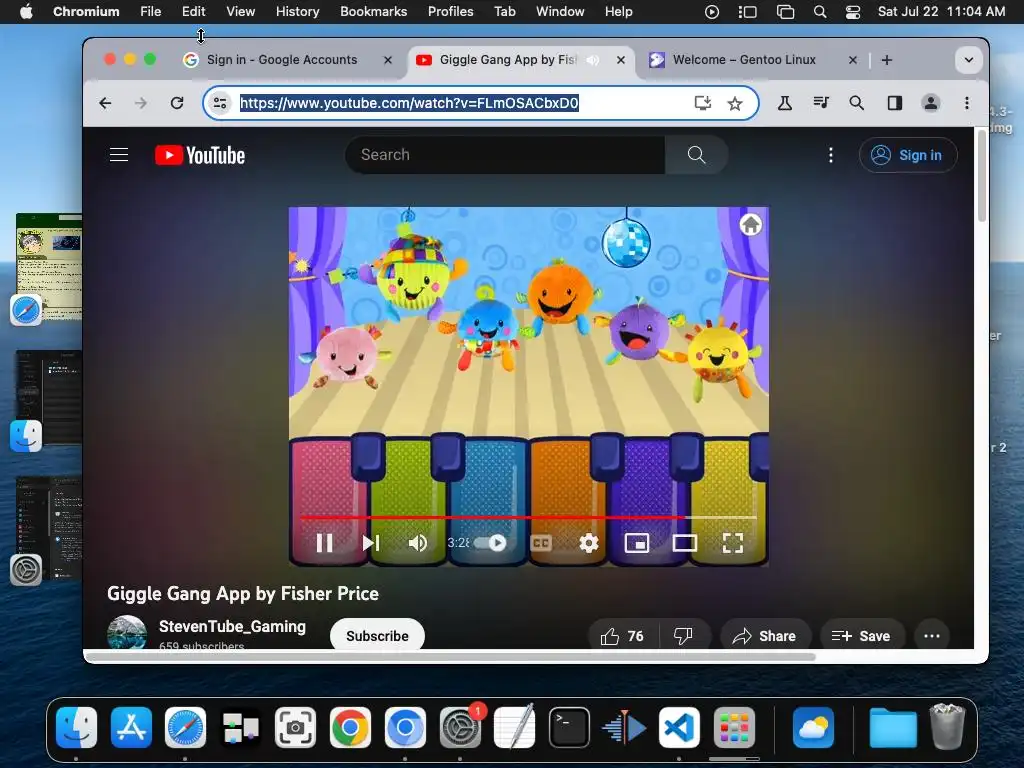The image size is (1024, 768).
Task: Activate miniplayer mode icon
Action: [637, 543]
